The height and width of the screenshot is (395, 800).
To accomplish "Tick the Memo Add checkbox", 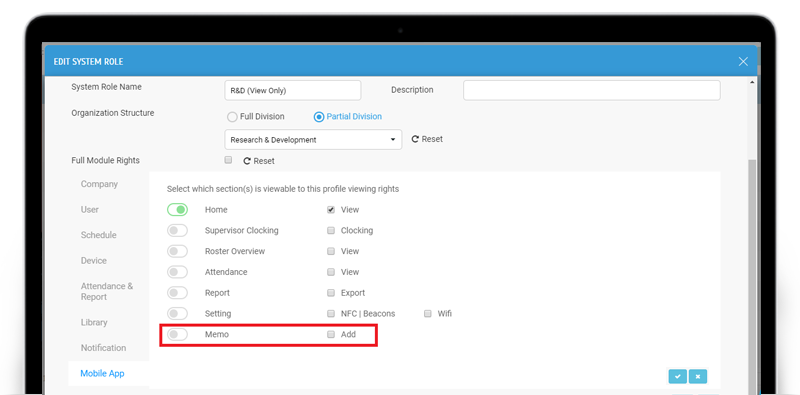I will 331,334.
